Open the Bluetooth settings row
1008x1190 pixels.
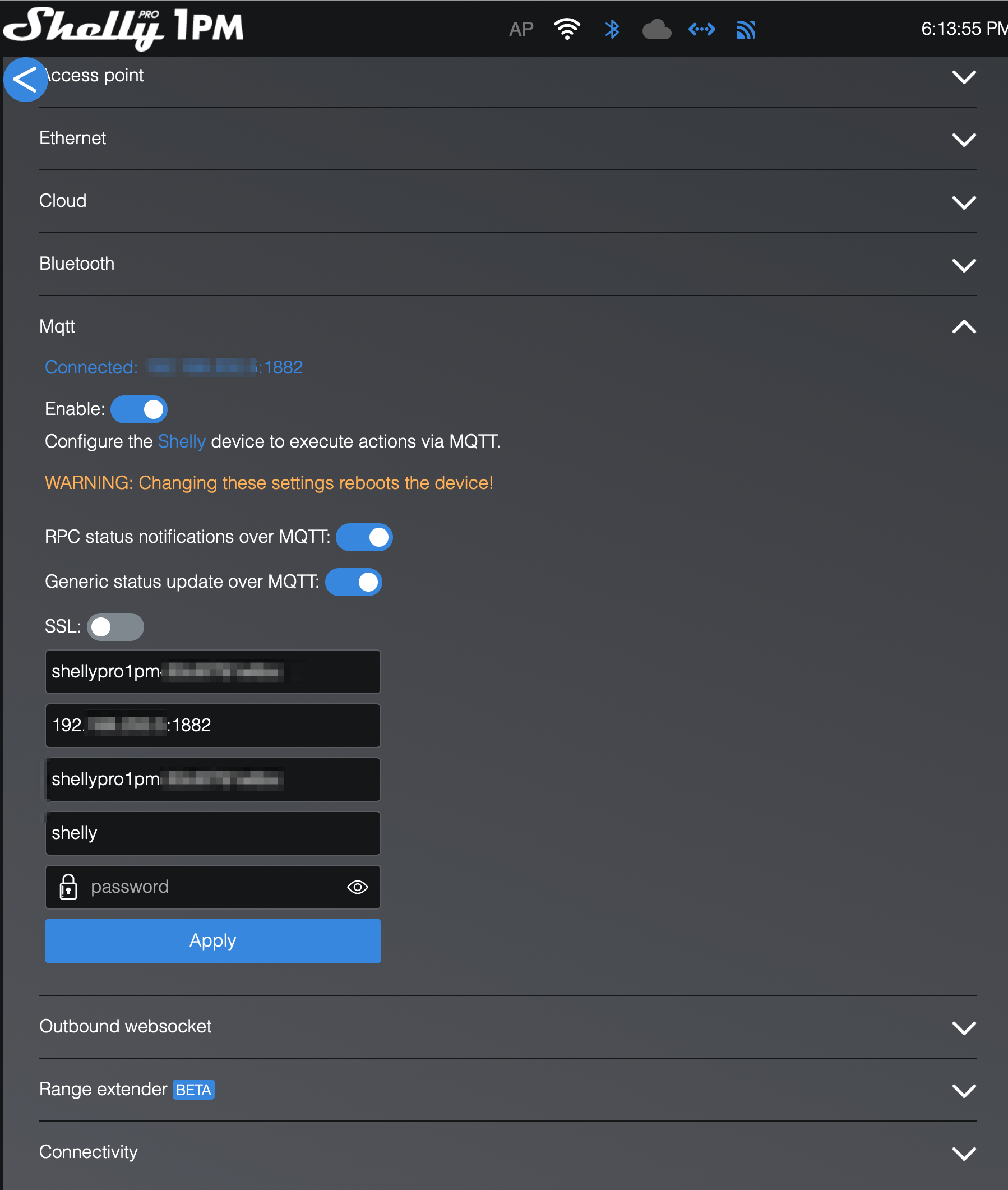[x=507, y=265]
